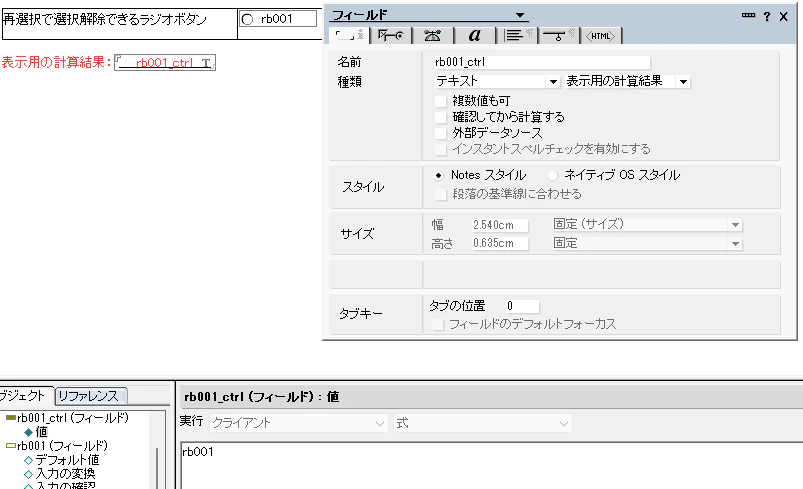Select the rb001_ctrl computed field on form
This screenshot has width=803, height=489.
165,63
